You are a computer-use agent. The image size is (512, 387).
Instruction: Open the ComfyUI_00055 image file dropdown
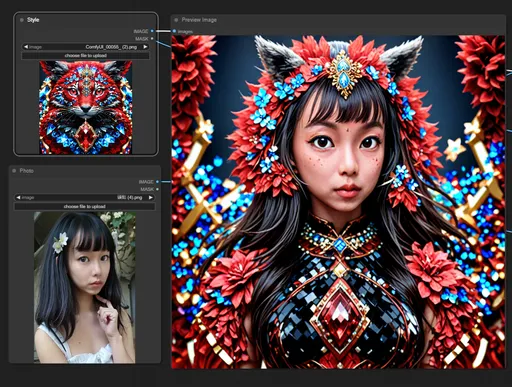coord(86,47)
